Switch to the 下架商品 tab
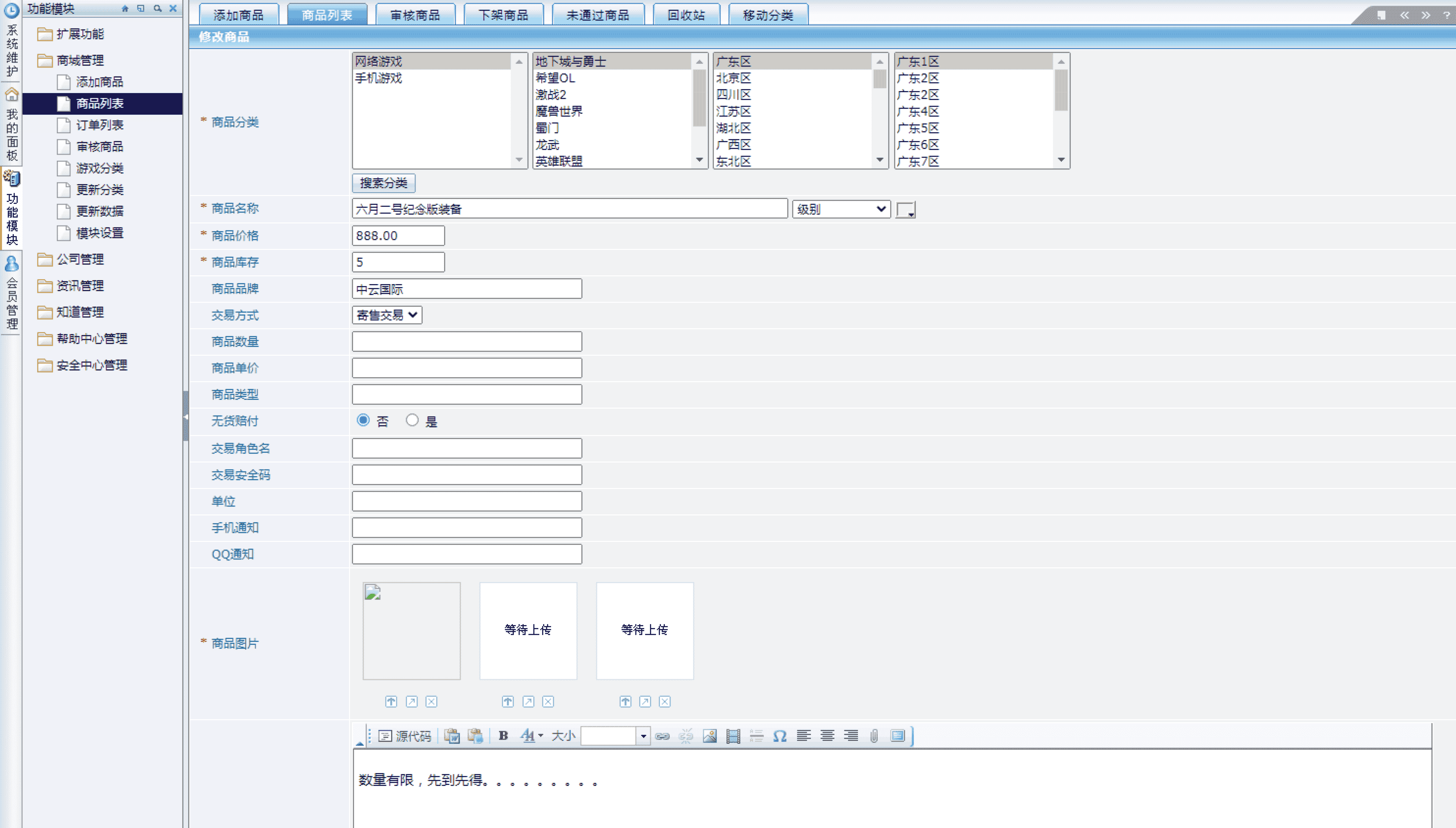Screen dimensions: 1456x828 click(503, 15)
